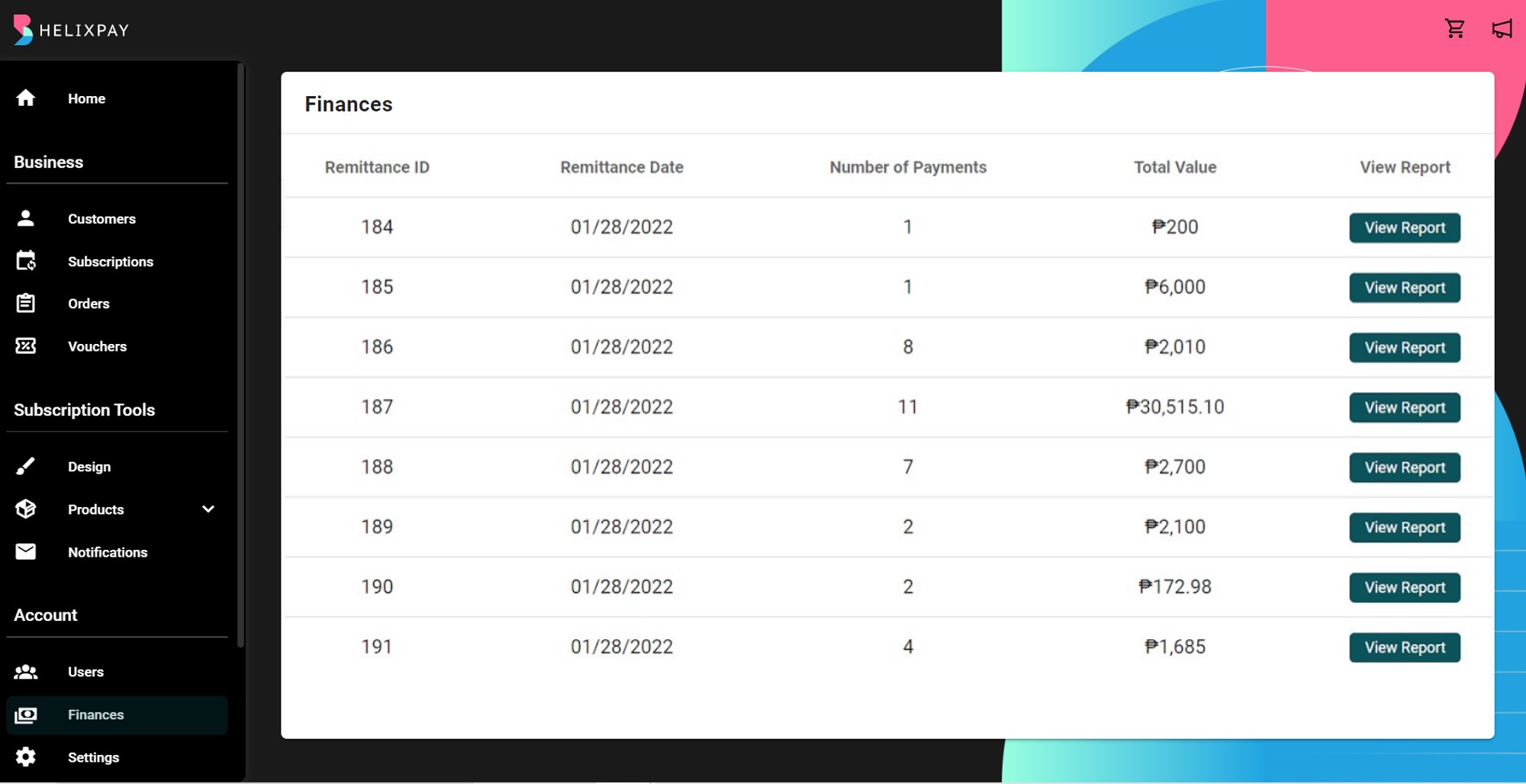The height and width of the screenshot is (784, 1526).
Task: Click the Users group icon
Action: pos(26,672)
